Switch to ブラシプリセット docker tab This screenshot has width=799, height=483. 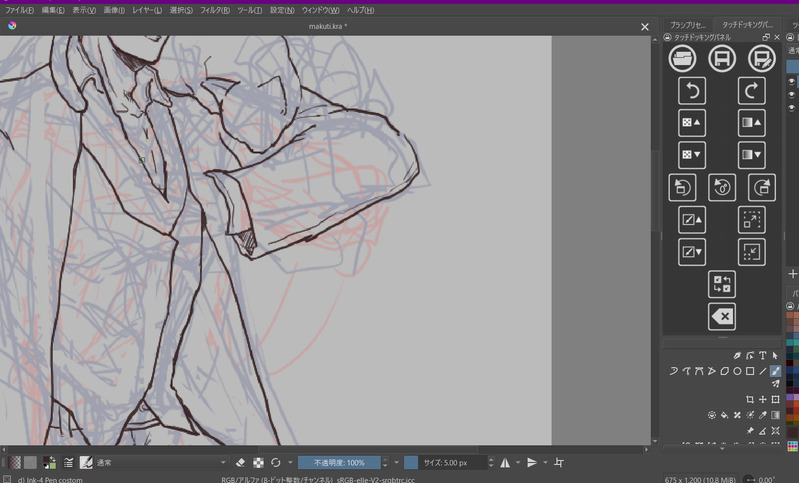pyautogui.click(x=688, y=24)
